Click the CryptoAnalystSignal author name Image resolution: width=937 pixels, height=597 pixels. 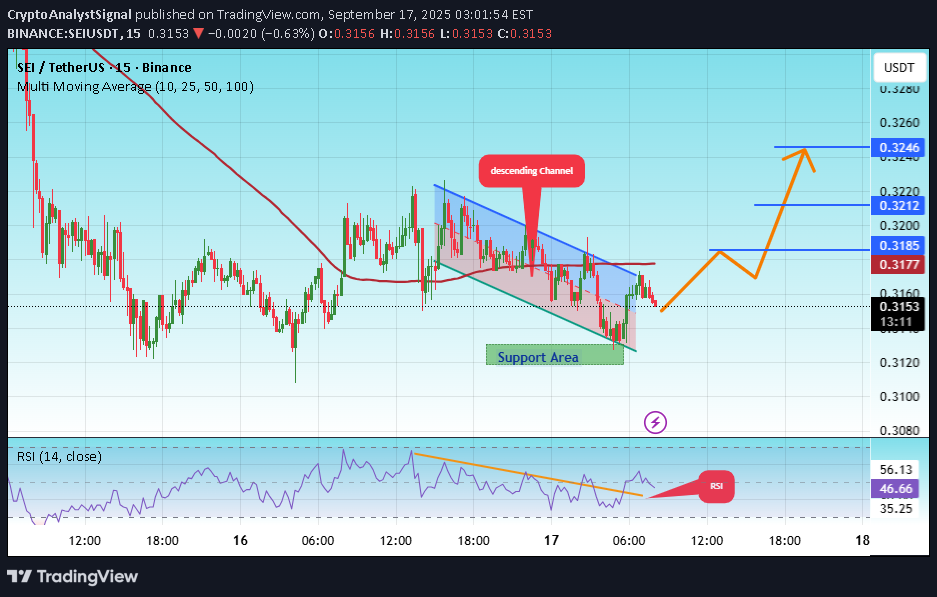coord(69,14)
